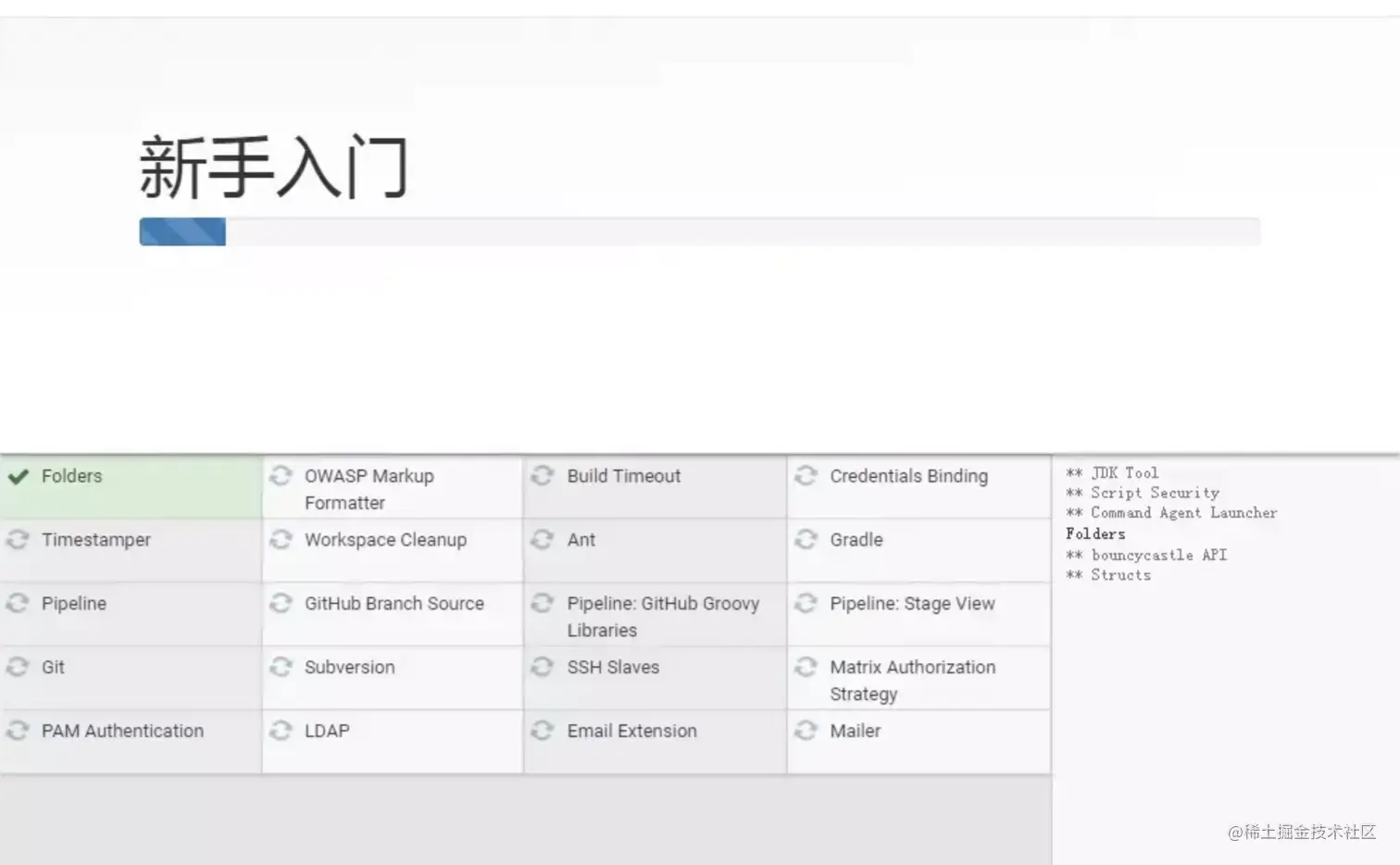Click the pending sync icon beside Pipeline

coord(18,604)
